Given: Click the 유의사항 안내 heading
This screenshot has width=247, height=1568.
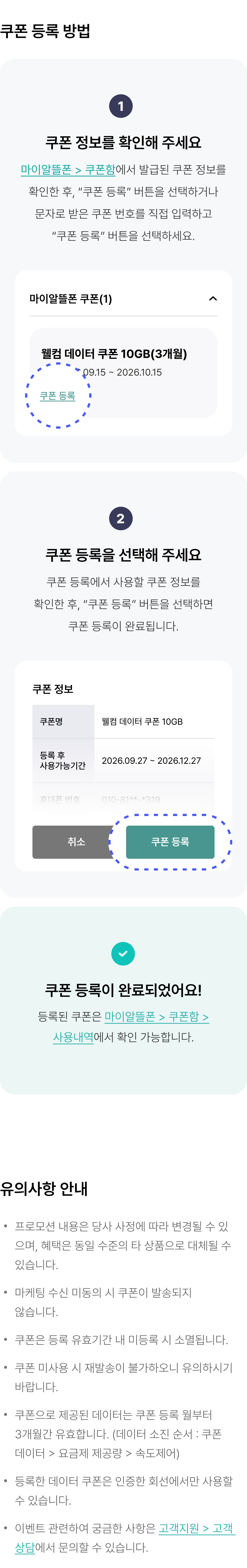Looking at the screenshot, I should [44, 1189].
